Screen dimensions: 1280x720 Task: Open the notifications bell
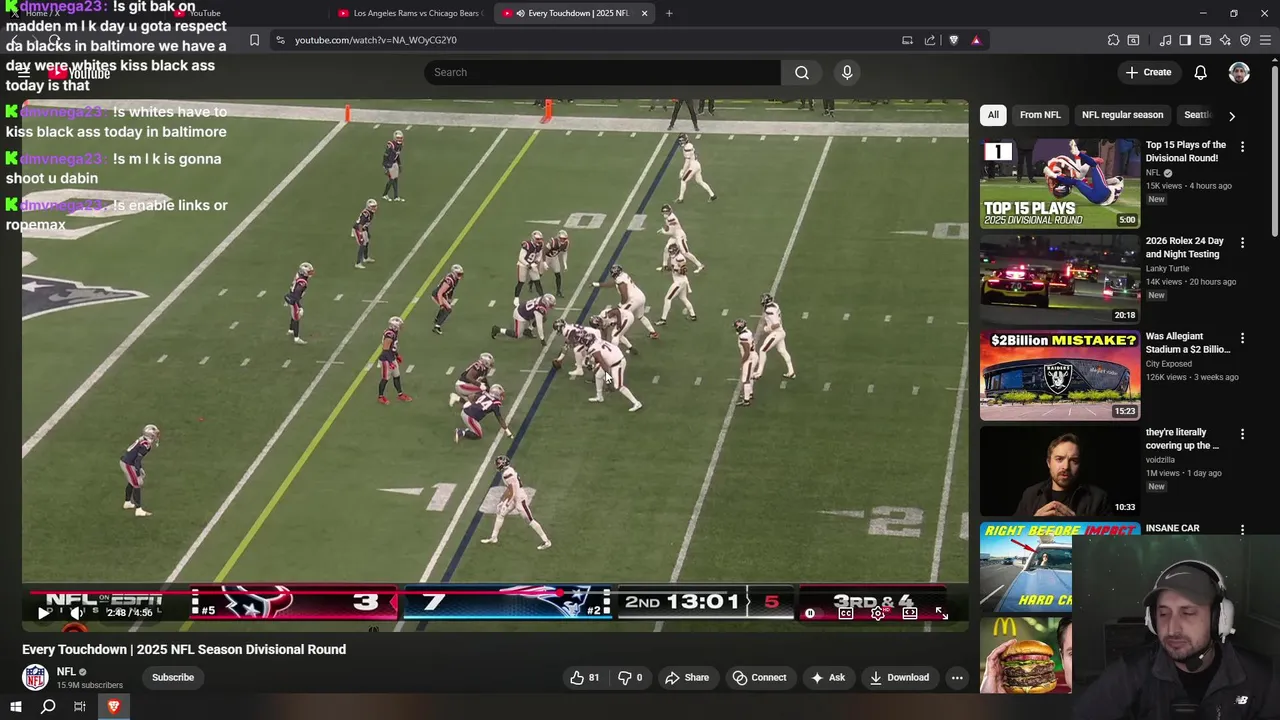[x=1201, y=72]
